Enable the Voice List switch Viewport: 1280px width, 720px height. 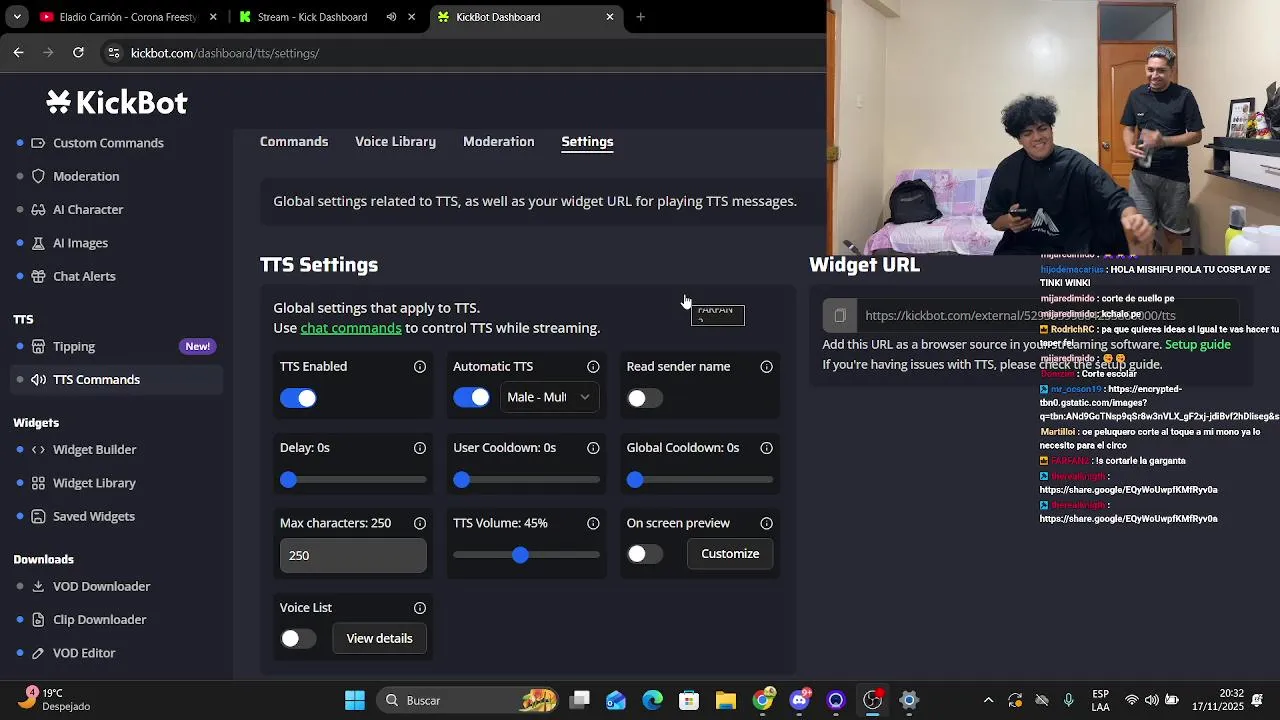click(298, 639)
